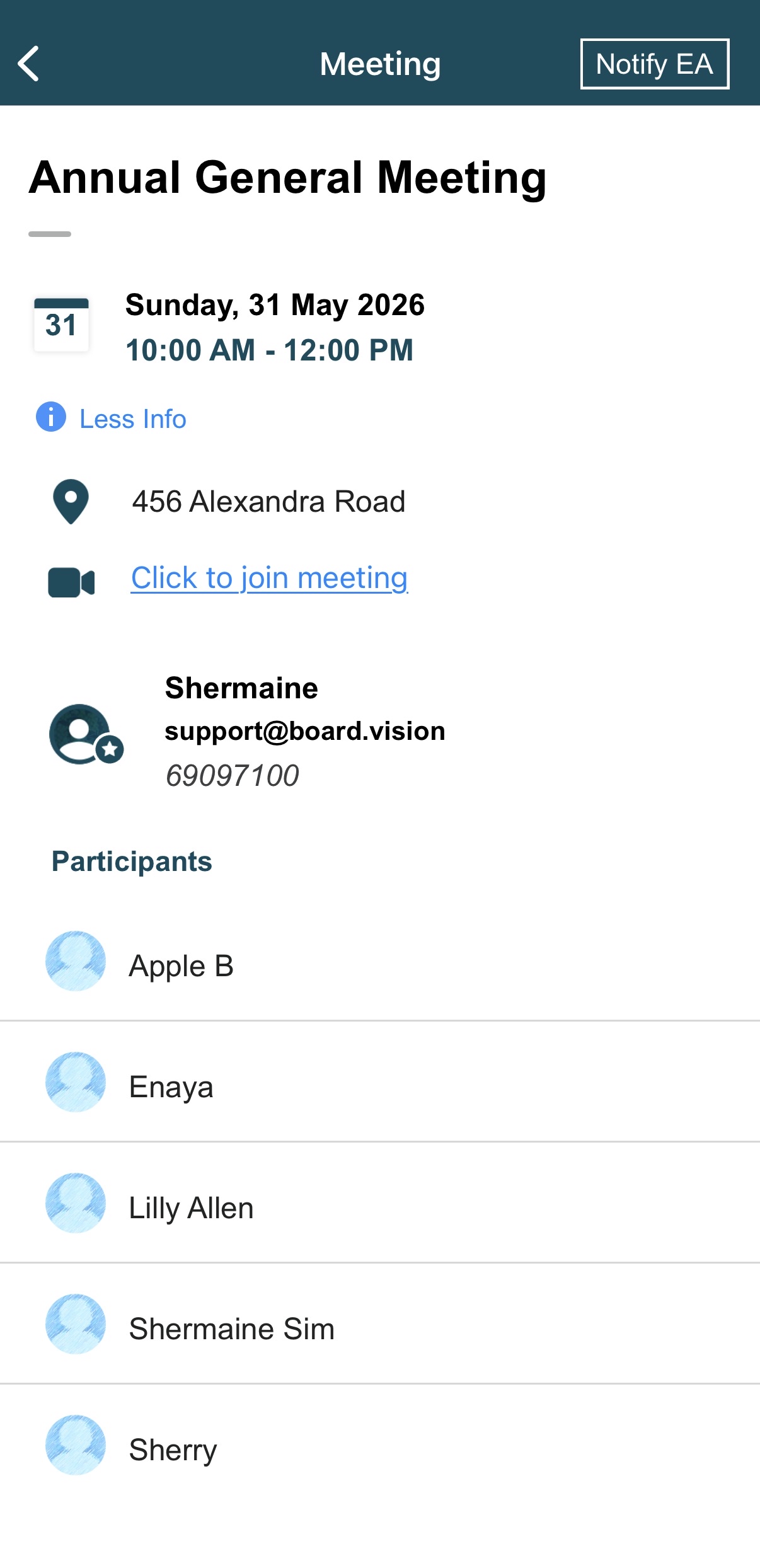
Task: Click the organizer avatar with star badge
Action: 86,734
